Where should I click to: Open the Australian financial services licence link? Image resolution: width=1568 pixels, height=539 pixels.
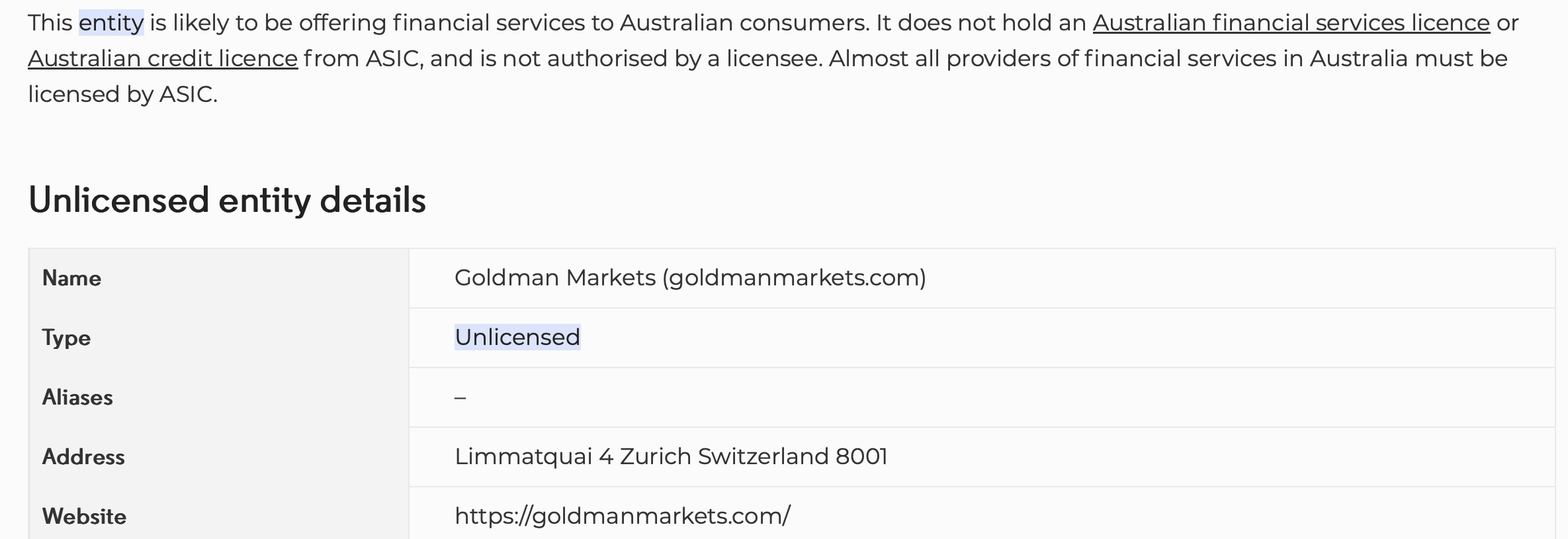click(x=1291, y=23)
